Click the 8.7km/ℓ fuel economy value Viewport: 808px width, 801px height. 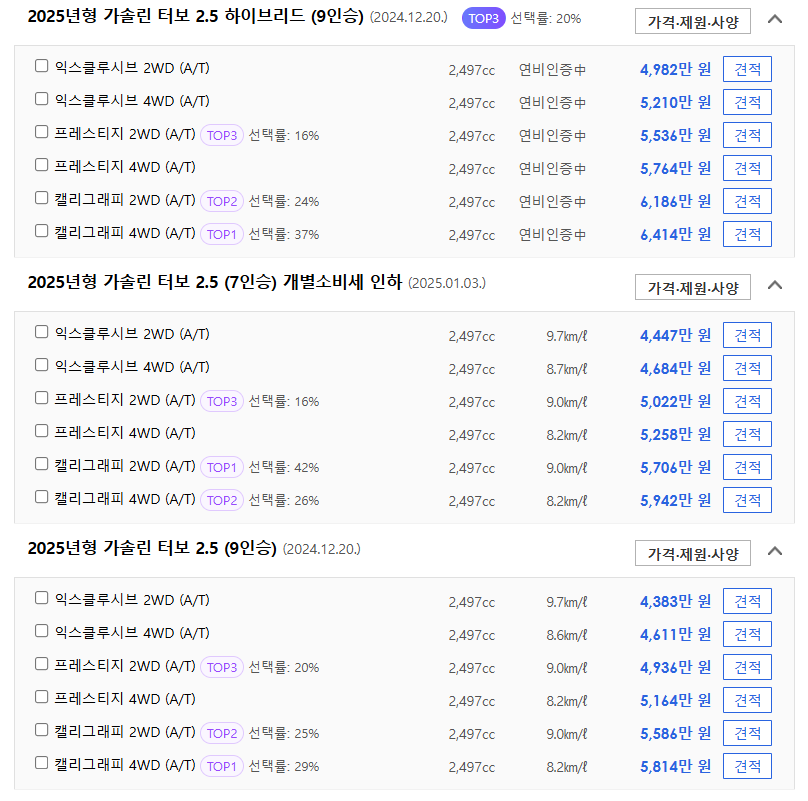pos(566,369)
